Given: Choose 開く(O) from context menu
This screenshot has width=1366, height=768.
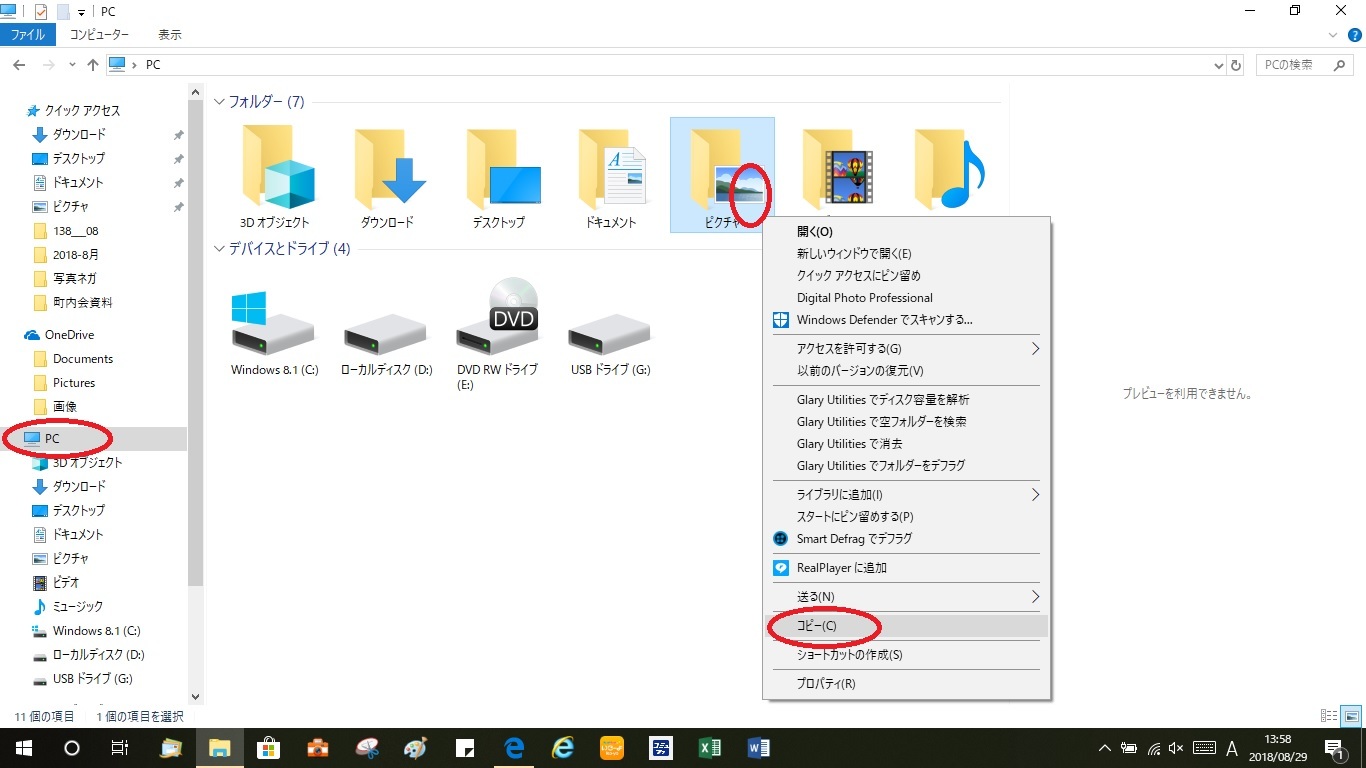Looking at the screenshot, I should point(906,232).
